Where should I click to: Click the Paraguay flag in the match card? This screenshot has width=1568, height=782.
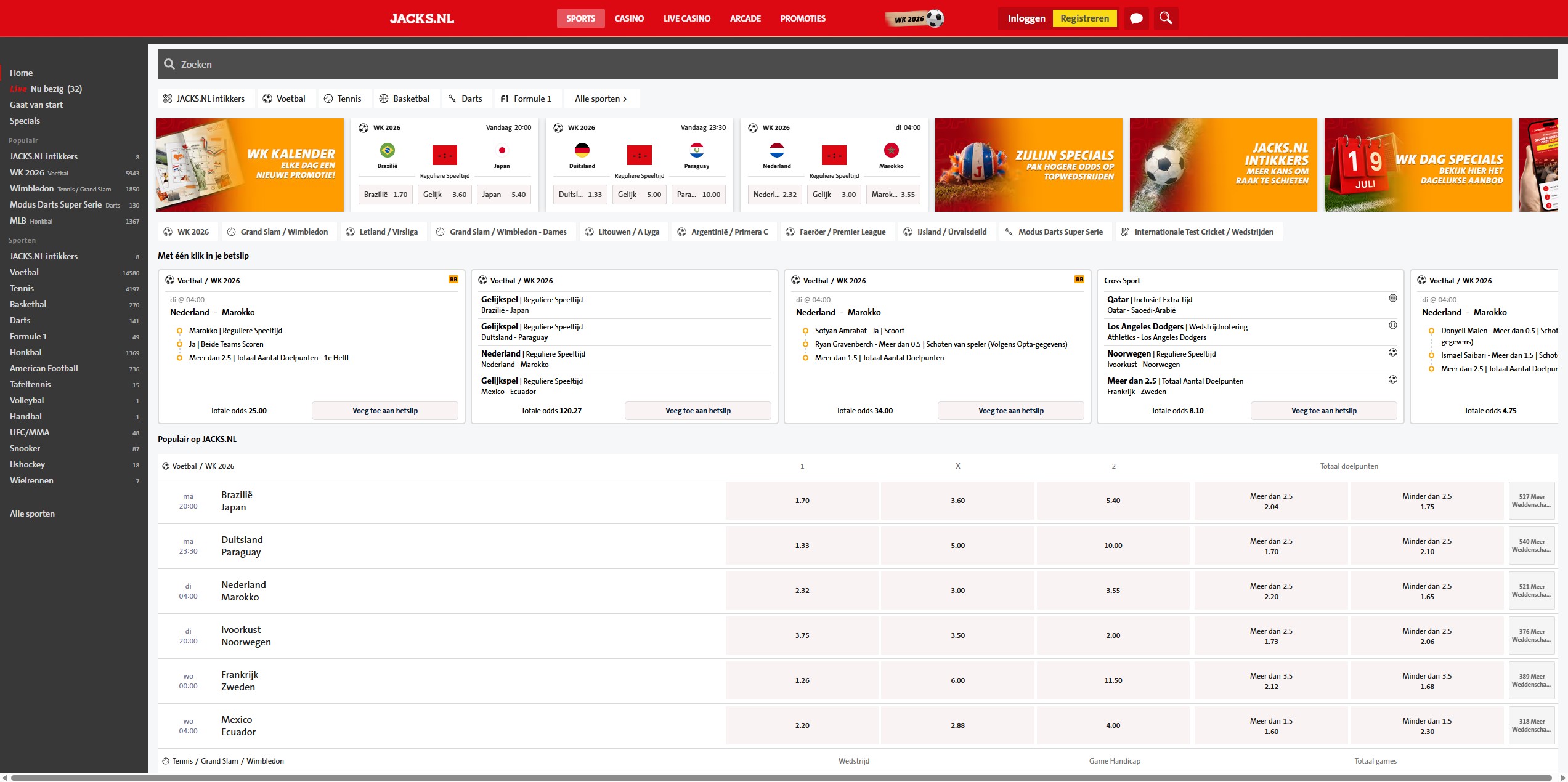697,150
